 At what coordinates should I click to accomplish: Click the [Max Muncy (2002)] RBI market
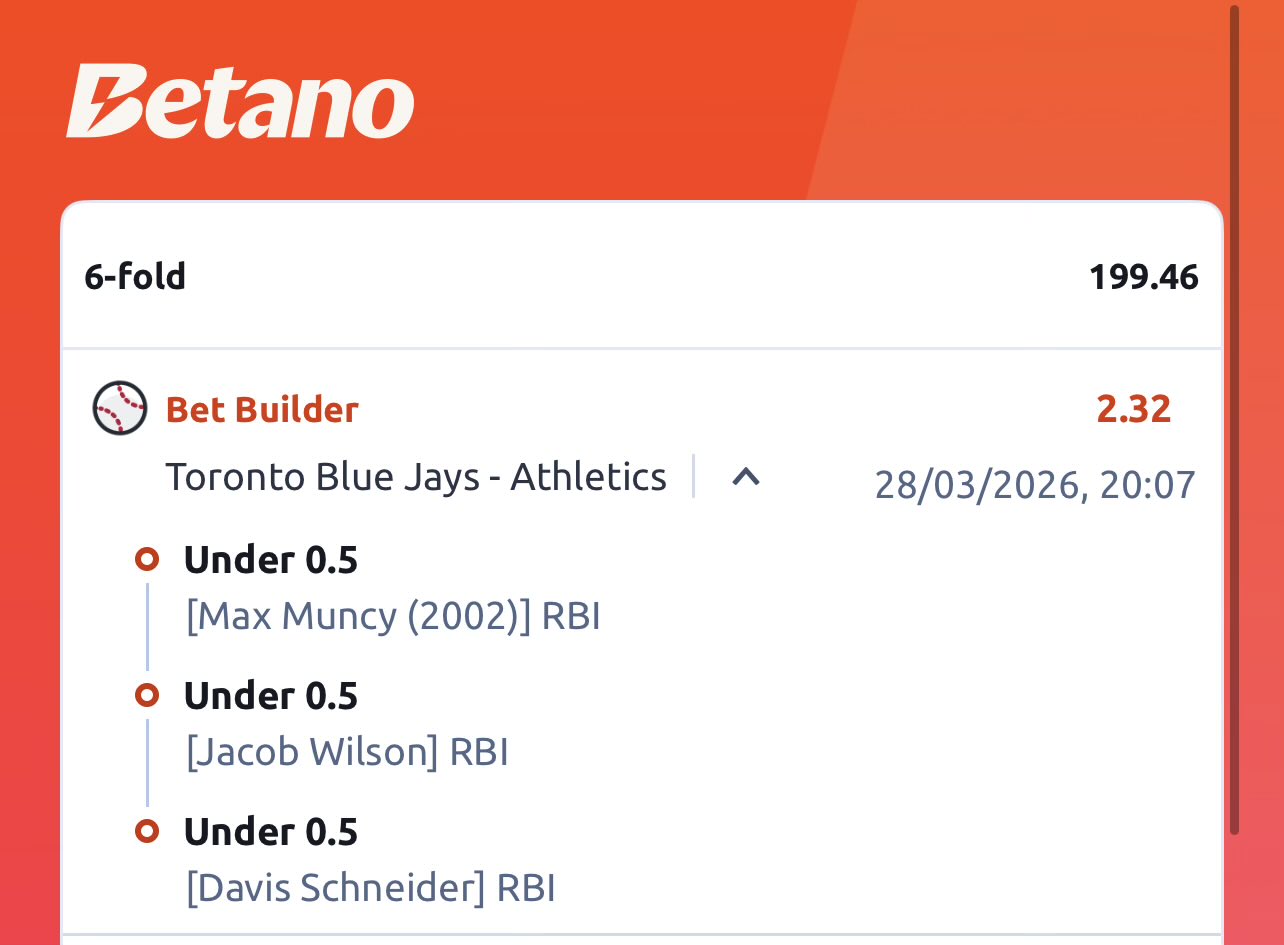(x=393, y=617)
